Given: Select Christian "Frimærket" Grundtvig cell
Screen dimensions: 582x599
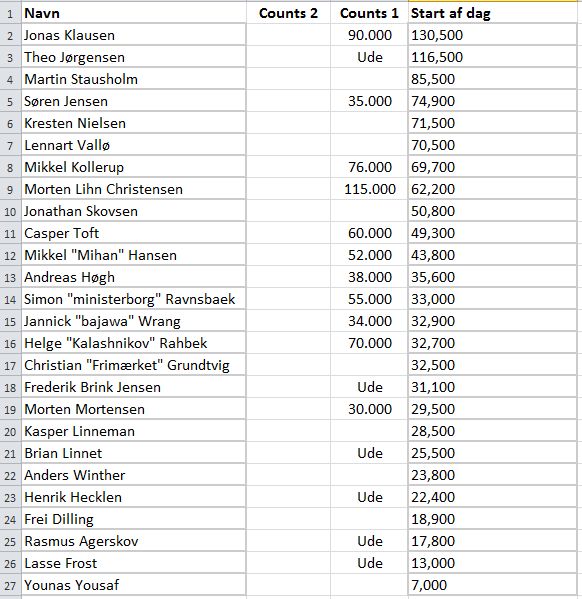Looking at the screenshot, I should (133, 366).
